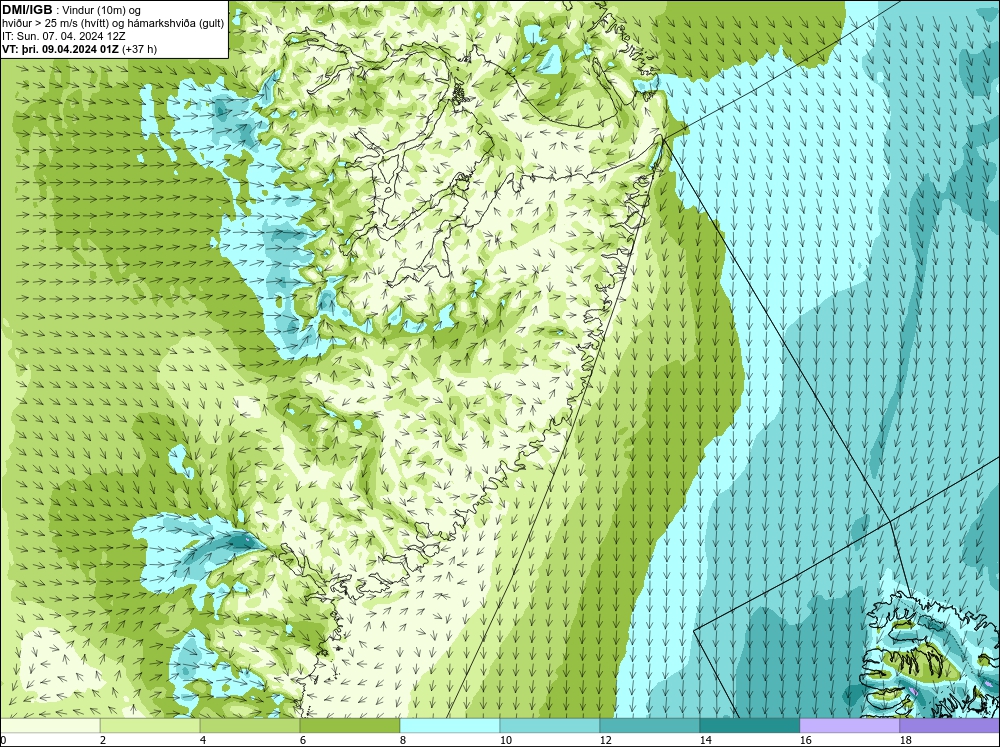
Task: Click the 0–2 m/s pale yellow legend swatch
Action: coord(50,726)
